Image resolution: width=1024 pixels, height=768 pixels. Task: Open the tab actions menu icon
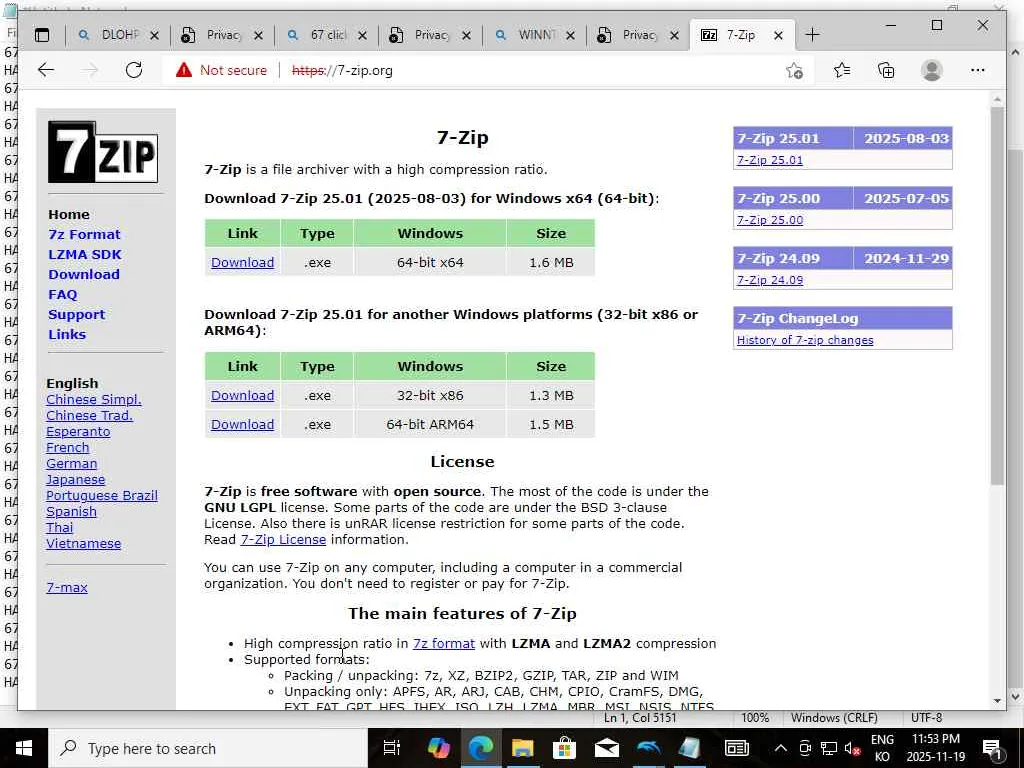click(42, 35)
